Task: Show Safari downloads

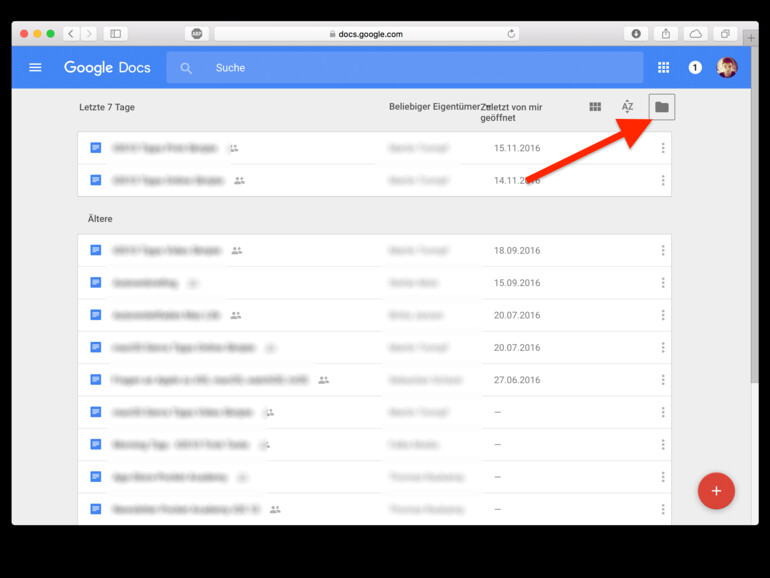Action: pos(636,33)
